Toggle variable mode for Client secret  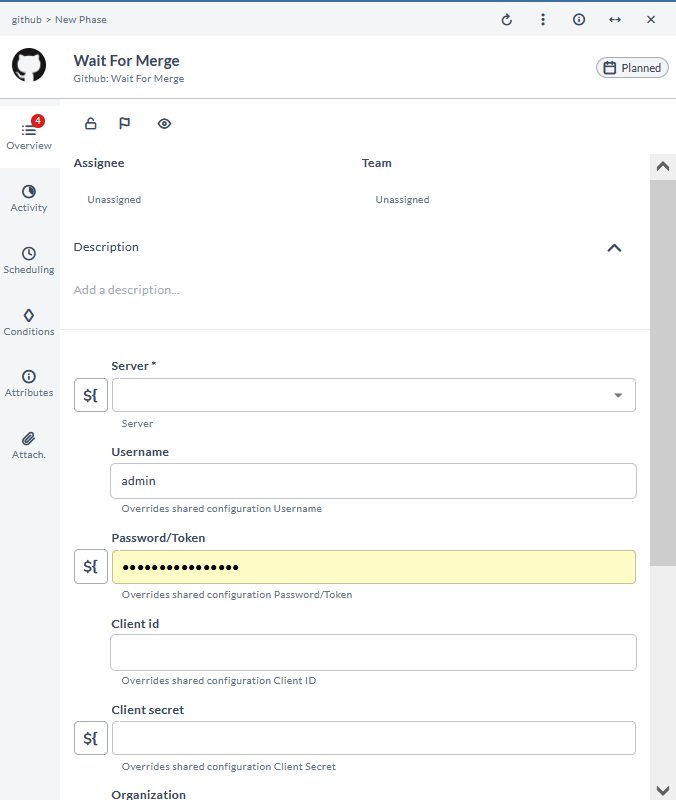[91, 738]
